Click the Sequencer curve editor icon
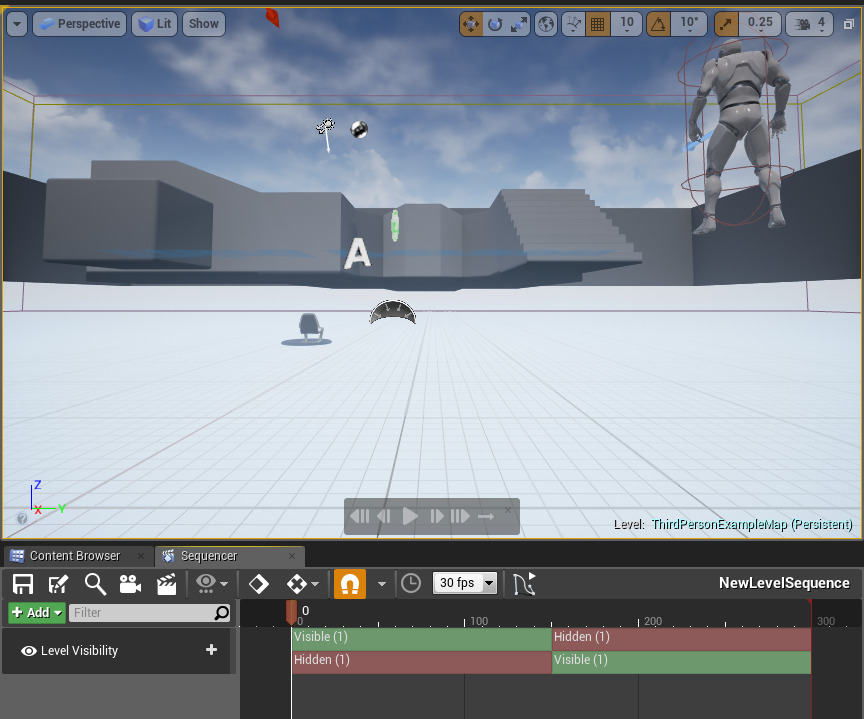 525,584
